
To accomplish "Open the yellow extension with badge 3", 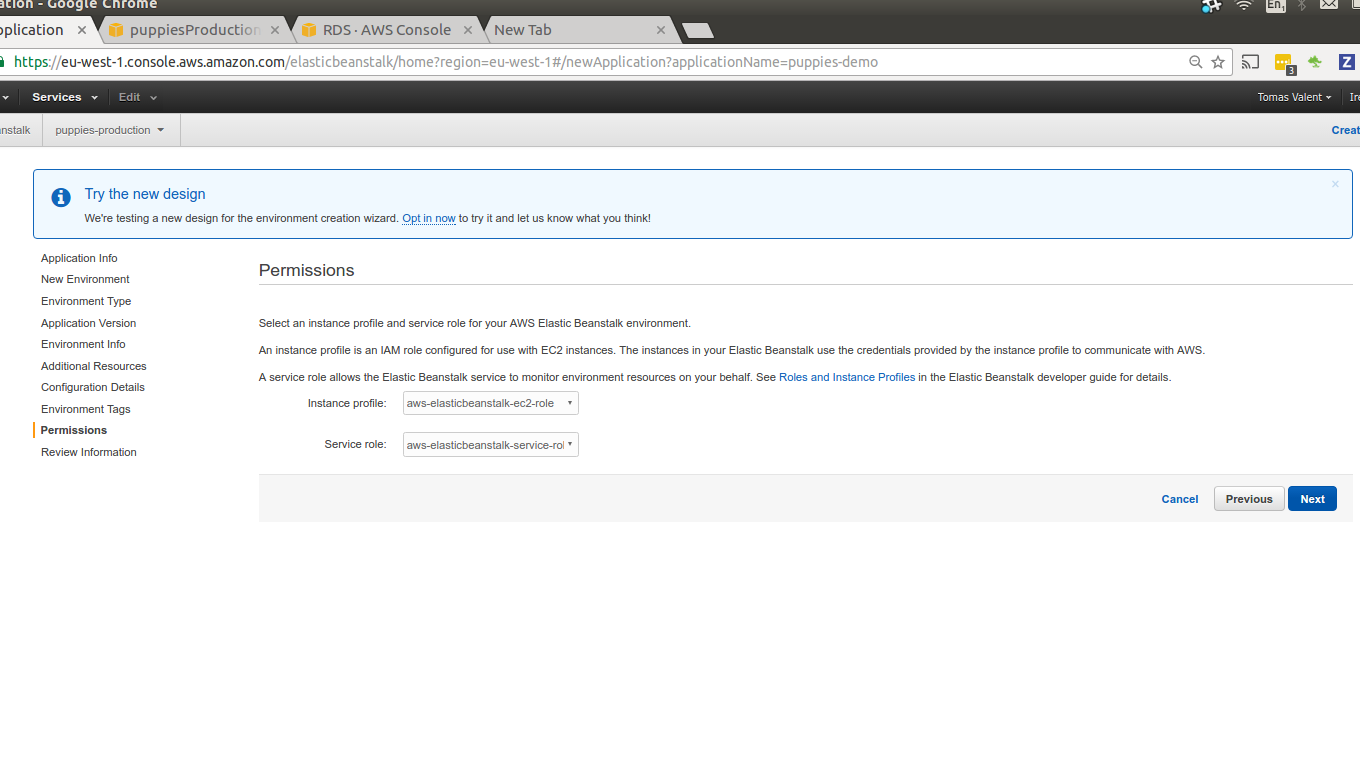I will point(1284,63).
